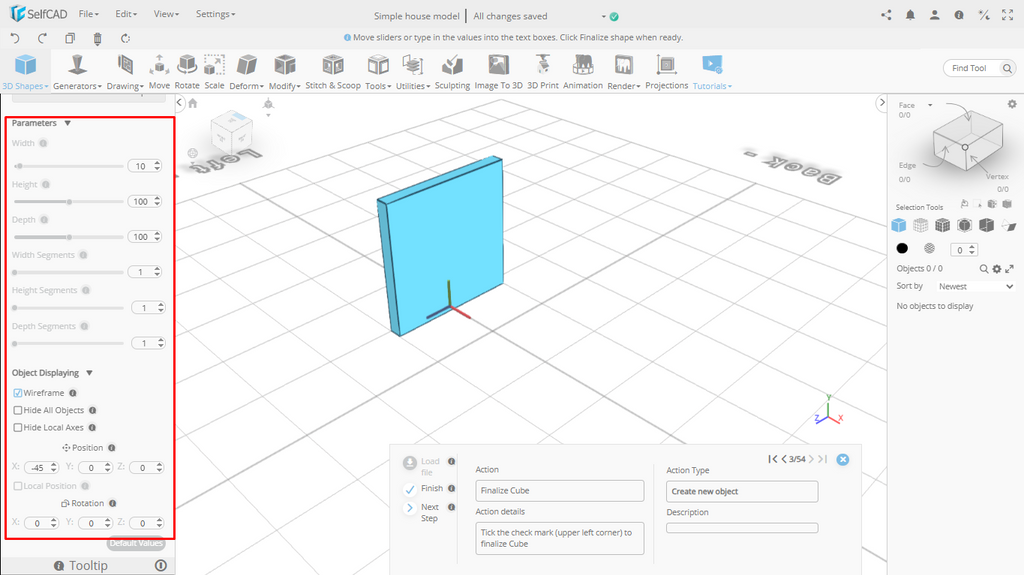This screenshot has width=1024, height=575.
Task: Open the Sort by Newest dropdown
Action: 975,286
